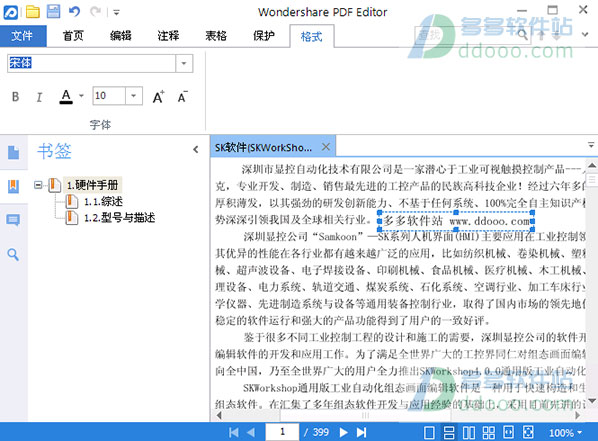Expand the font name dropdown arrow

[184, 63]
